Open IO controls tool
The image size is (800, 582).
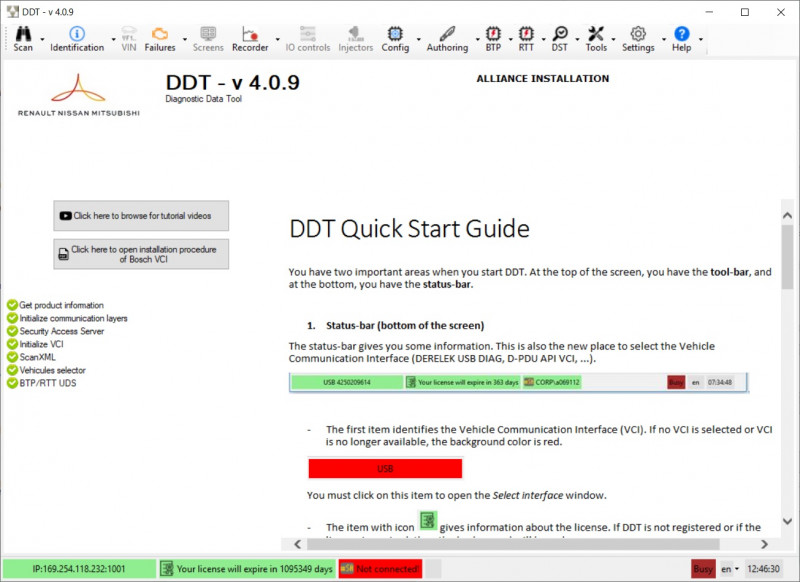coord(308,39)
